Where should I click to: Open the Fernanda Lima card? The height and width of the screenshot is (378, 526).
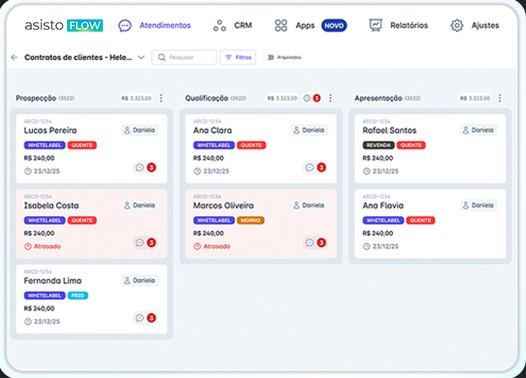click(x=92, y=299)
